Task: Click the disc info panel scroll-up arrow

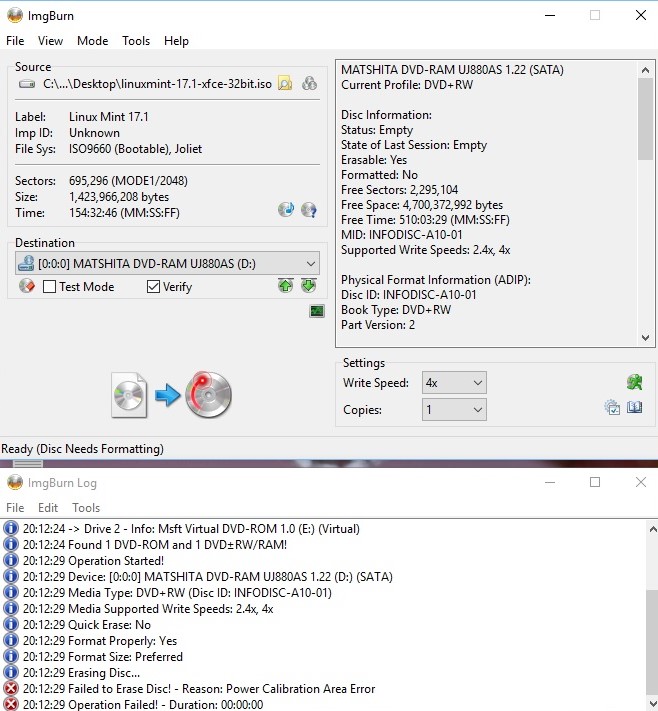Action: [x=645, y=70]
